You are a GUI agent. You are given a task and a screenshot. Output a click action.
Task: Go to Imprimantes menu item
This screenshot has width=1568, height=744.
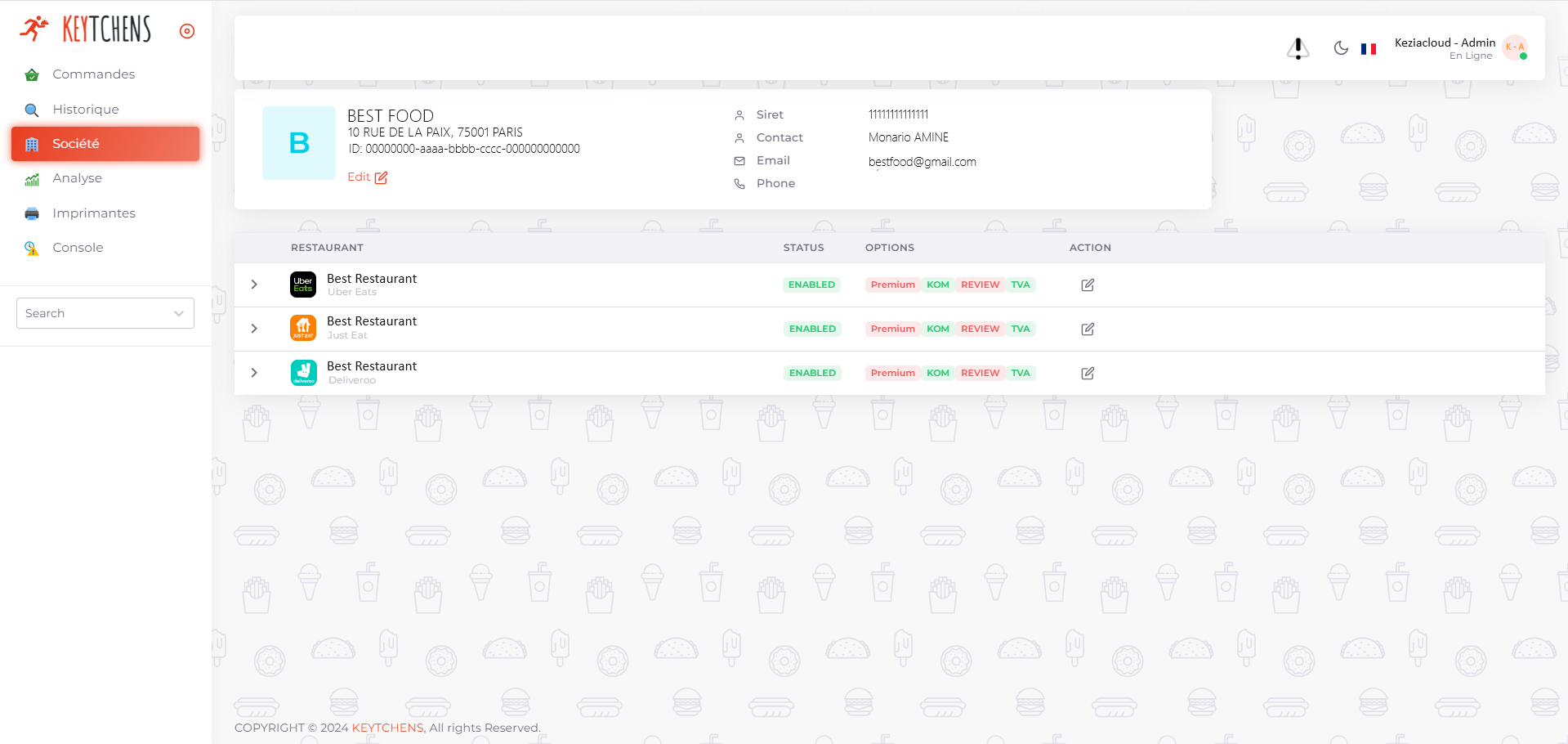tap(94, 213)
